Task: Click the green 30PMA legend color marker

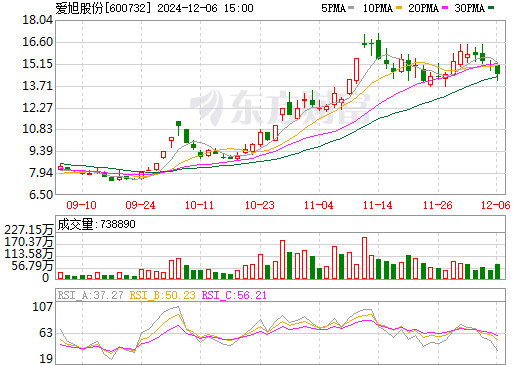Action: coord(491,8)
